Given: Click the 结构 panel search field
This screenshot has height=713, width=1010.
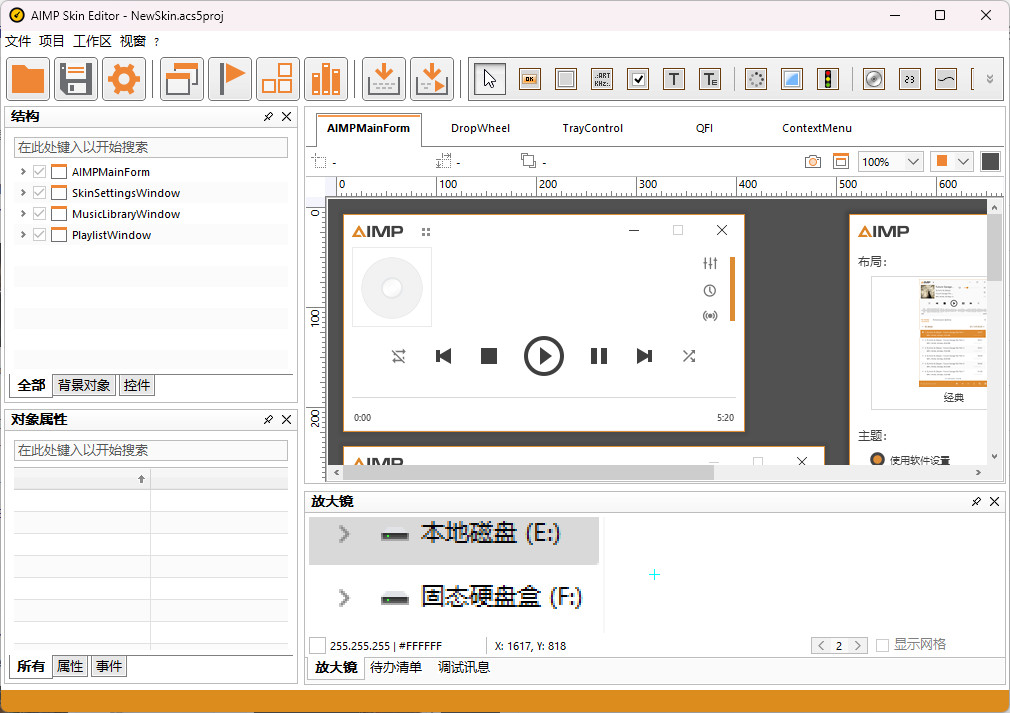Looking at the screenshot, I should (151, 147).
